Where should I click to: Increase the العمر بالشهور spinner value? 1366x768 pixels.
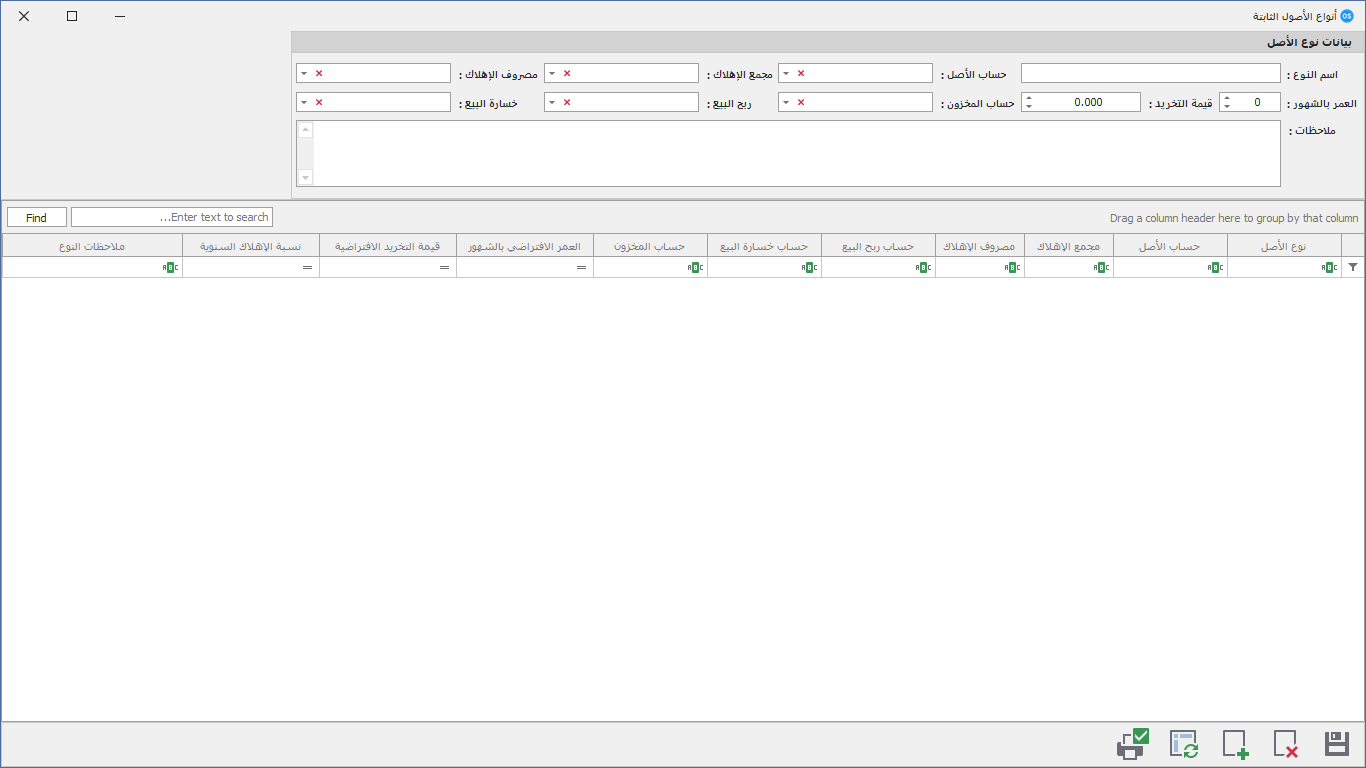click(x=1226, y=98)
